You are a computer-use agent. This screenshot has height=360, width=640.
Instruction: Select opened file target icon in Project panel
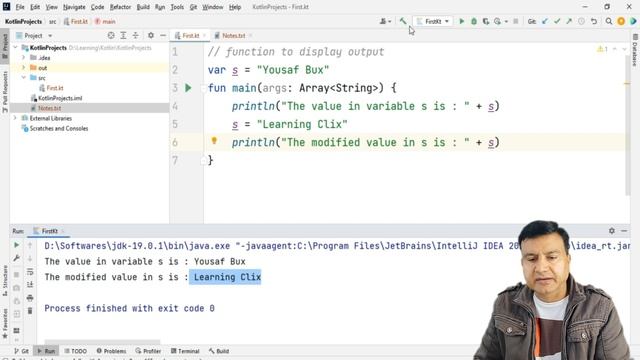[111, 36]
